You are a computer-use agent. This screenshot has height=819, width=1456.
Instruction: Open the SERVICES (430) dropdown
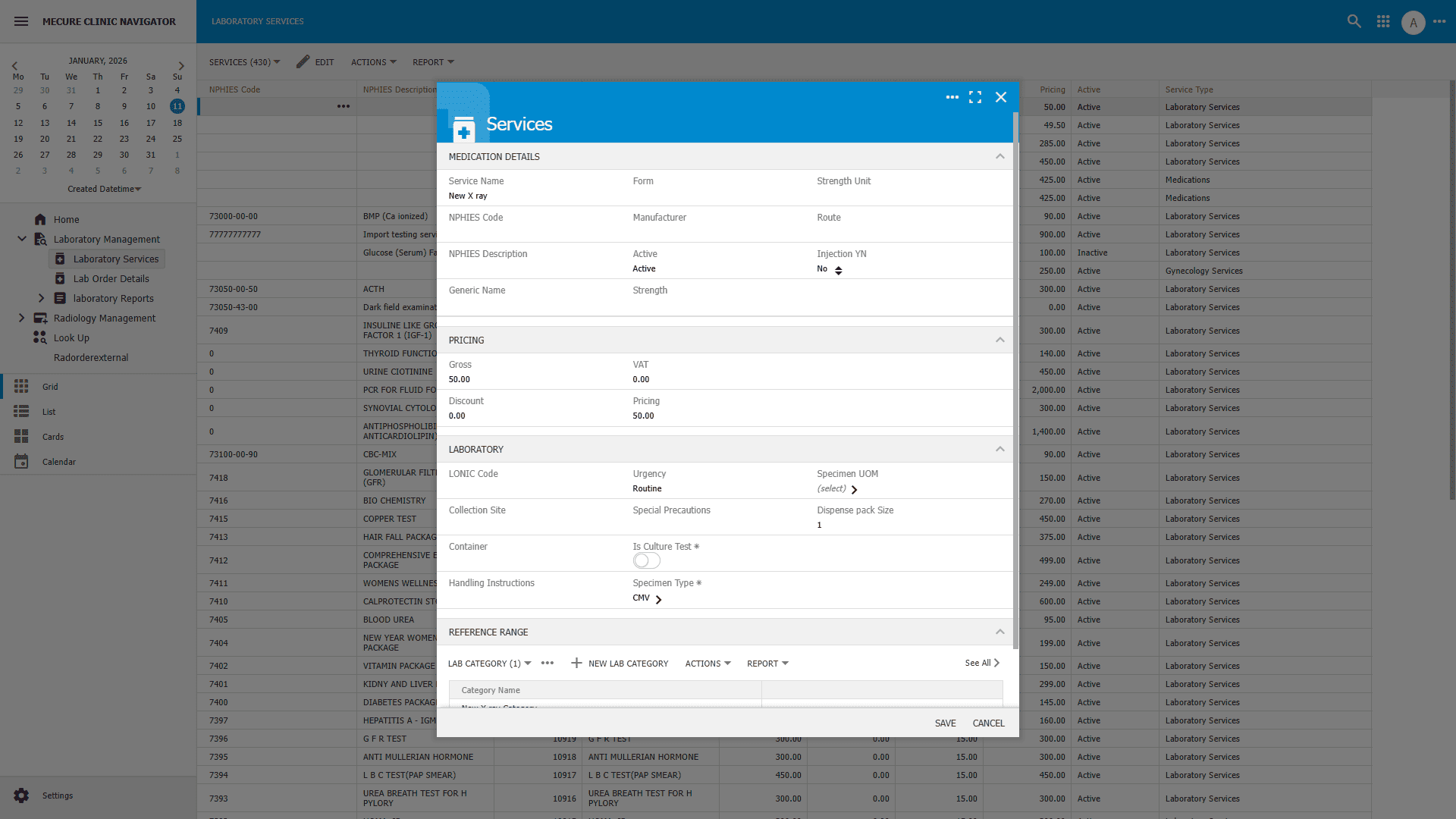point(244,61)
